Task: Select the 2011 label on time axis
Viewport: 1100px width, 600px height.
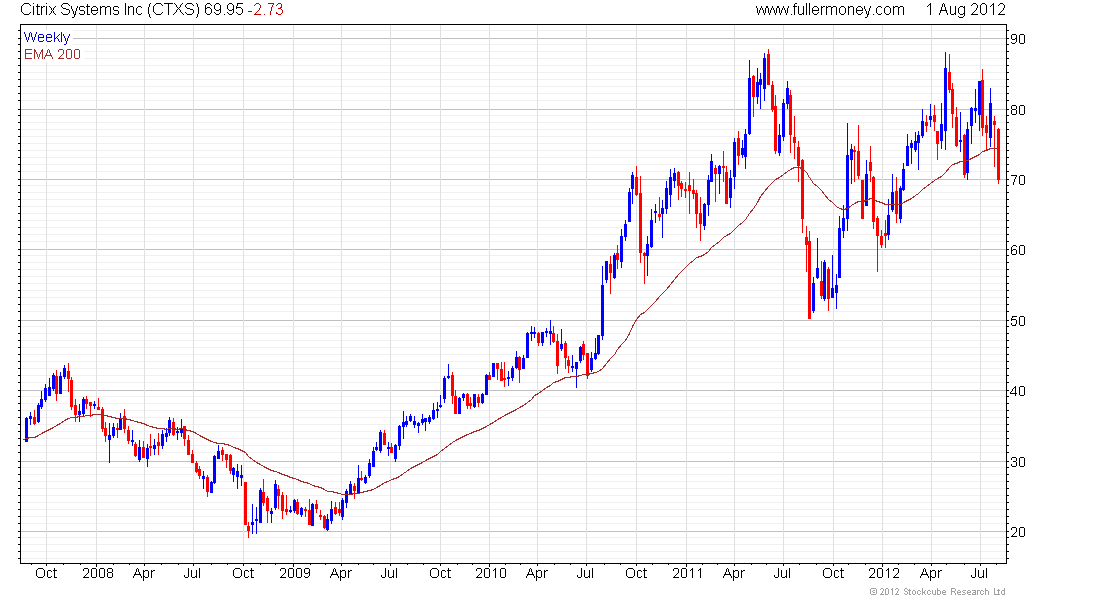Action: pyautogui.click(x=688, y=573)
